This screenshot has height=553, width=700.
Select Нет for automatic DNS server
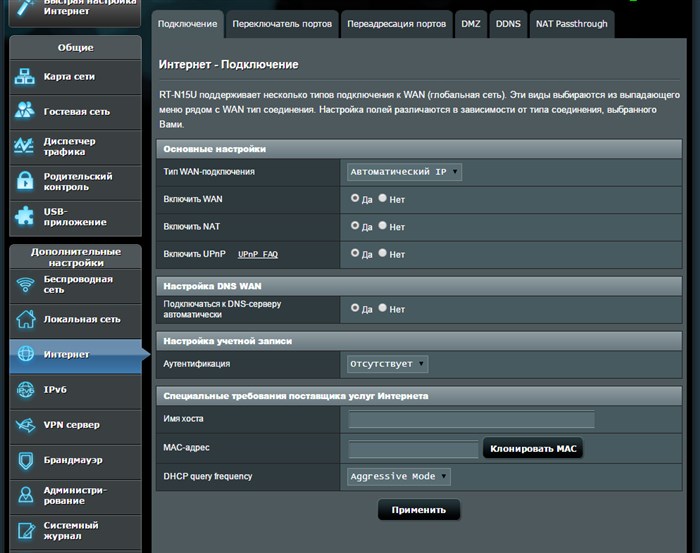tap(383, 308)
